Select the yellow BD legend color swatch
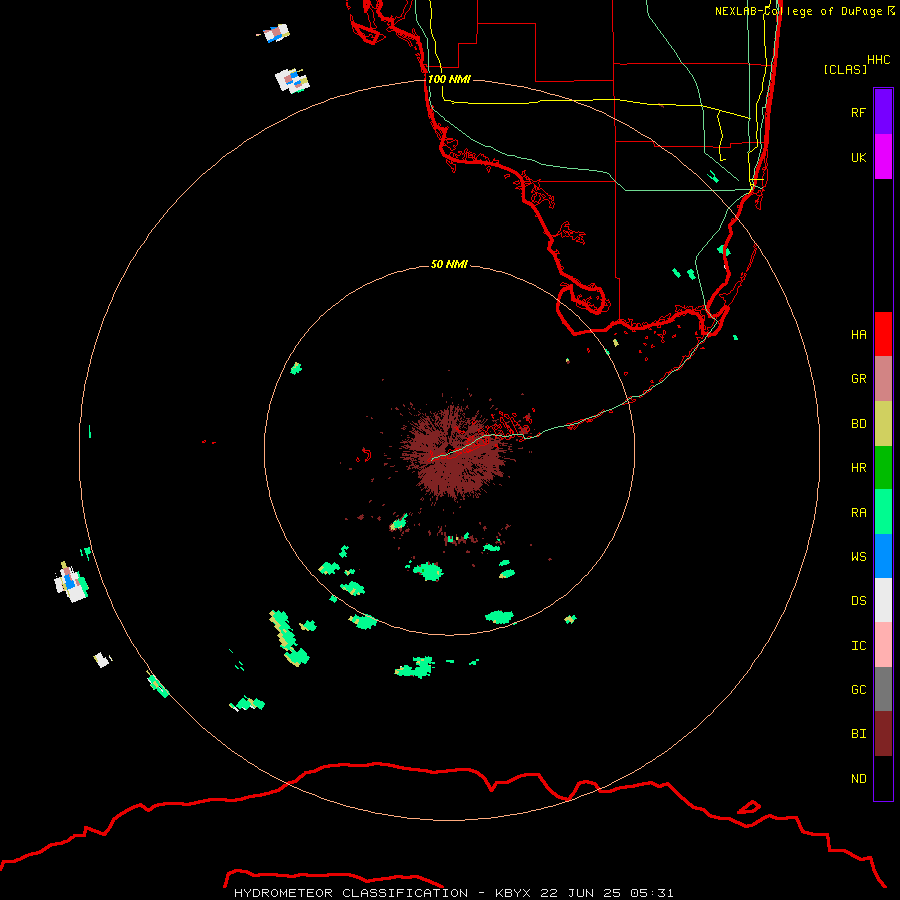 click(x=883, y=424)
